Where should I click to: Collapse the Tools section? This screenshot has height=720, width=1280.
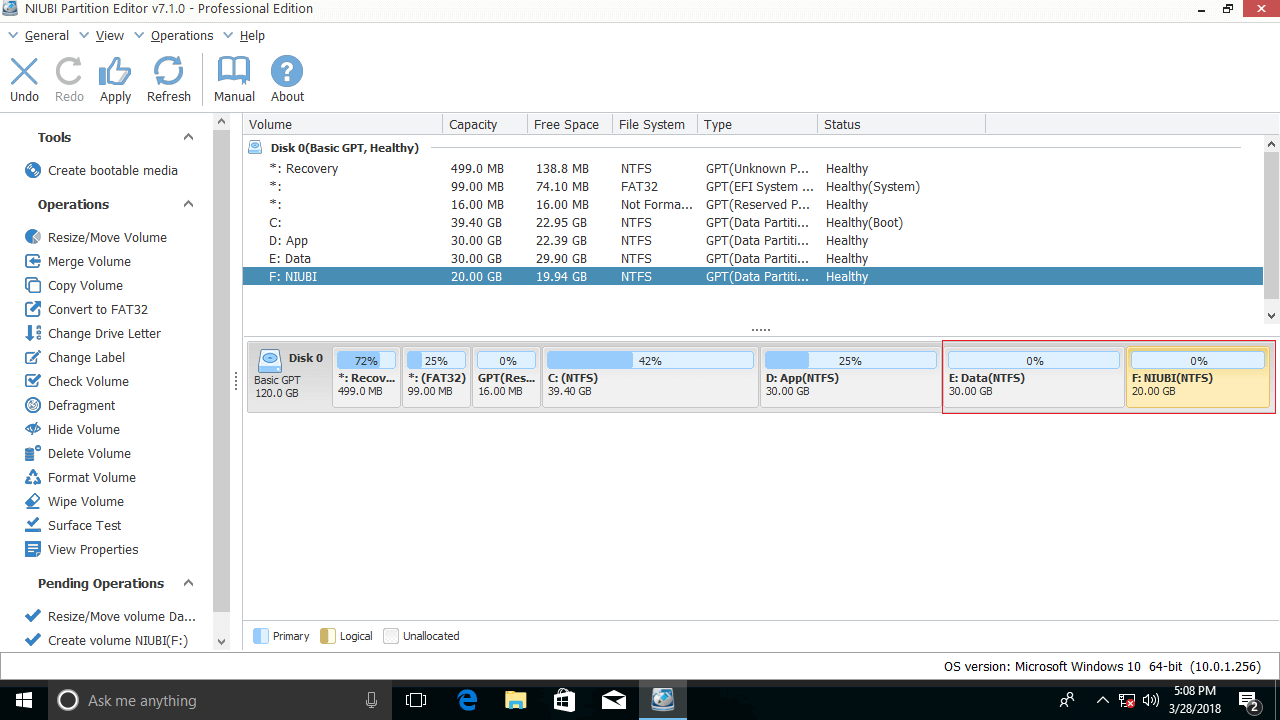[188, 137]
